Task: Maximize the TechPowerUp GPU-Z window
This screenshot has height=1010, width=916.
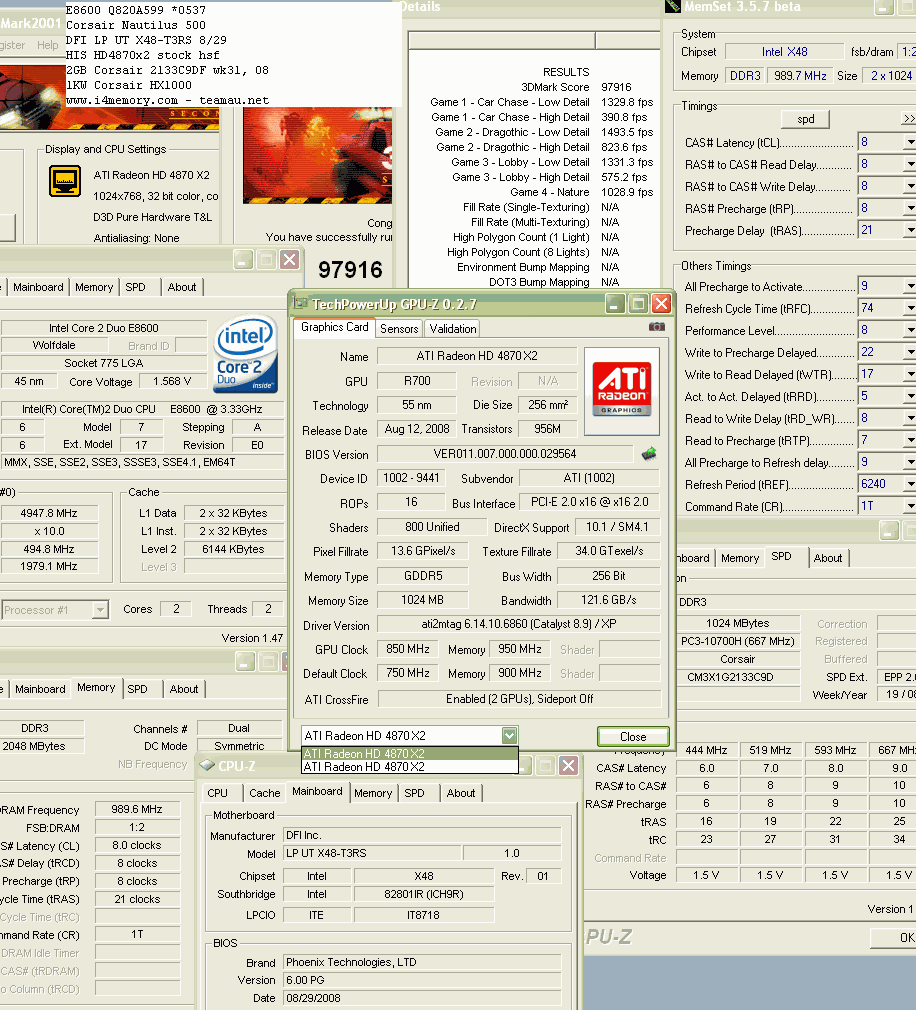Action: pos(638,303)
